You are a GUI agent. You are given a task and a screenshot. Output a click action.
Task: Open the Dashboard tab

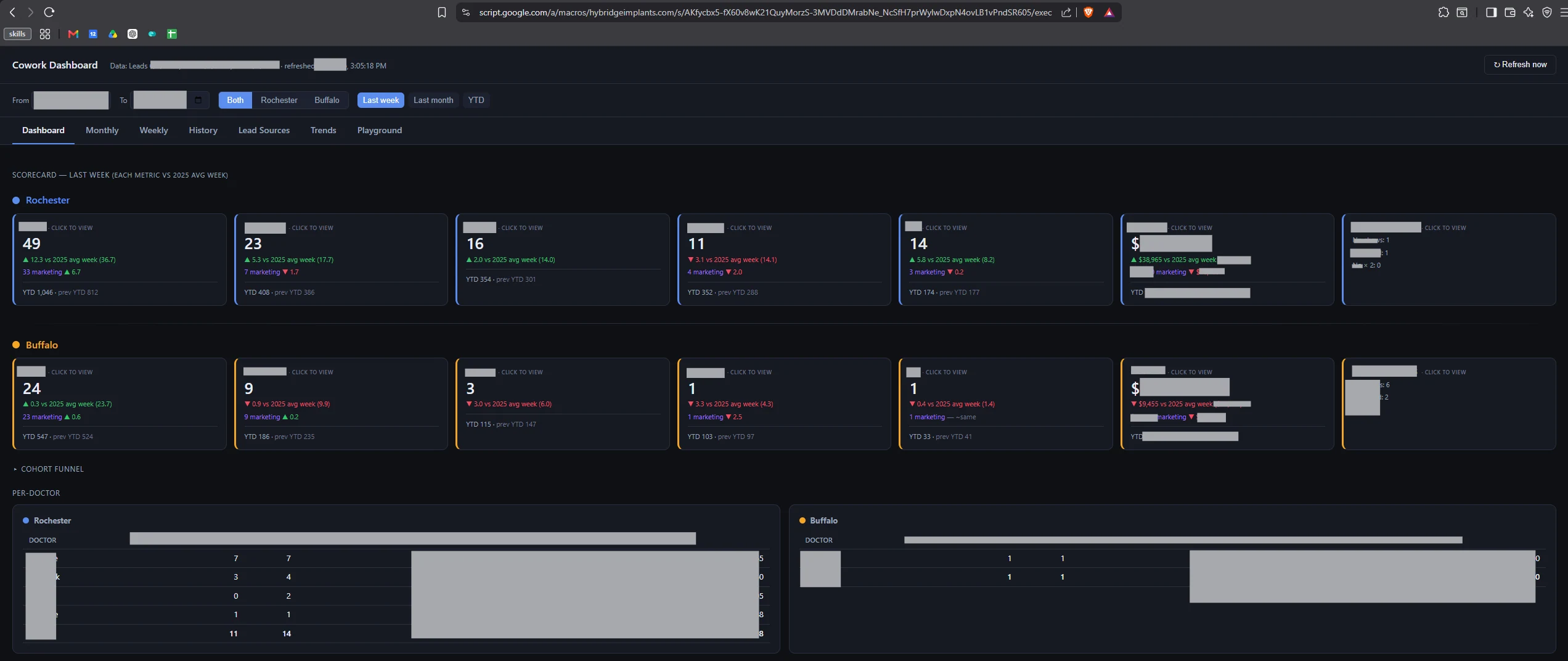click(x=43, y=130)
